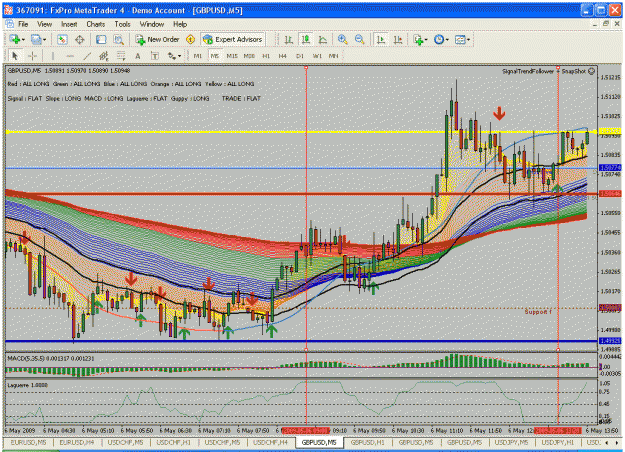Switch timeframe to H4
The width and height of the screenshot is (625, 452).
click(283, 56)
